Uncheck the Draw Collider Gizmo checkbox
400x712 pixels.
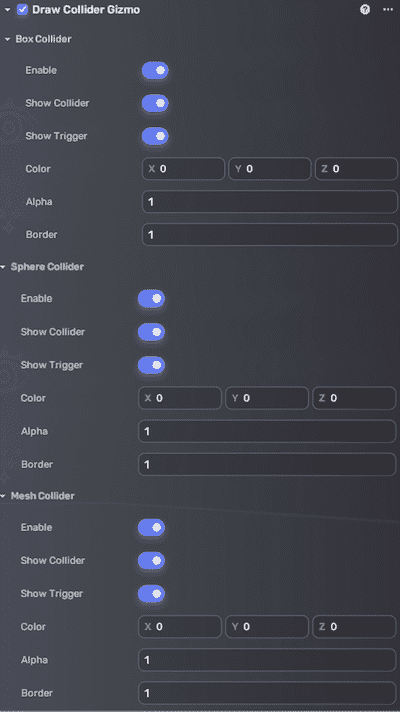point(22,10)
